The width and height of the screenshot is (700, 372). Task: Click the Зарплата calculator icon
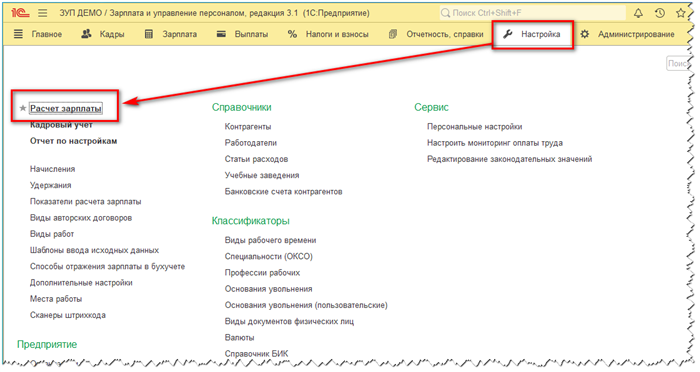coord(149,34)
